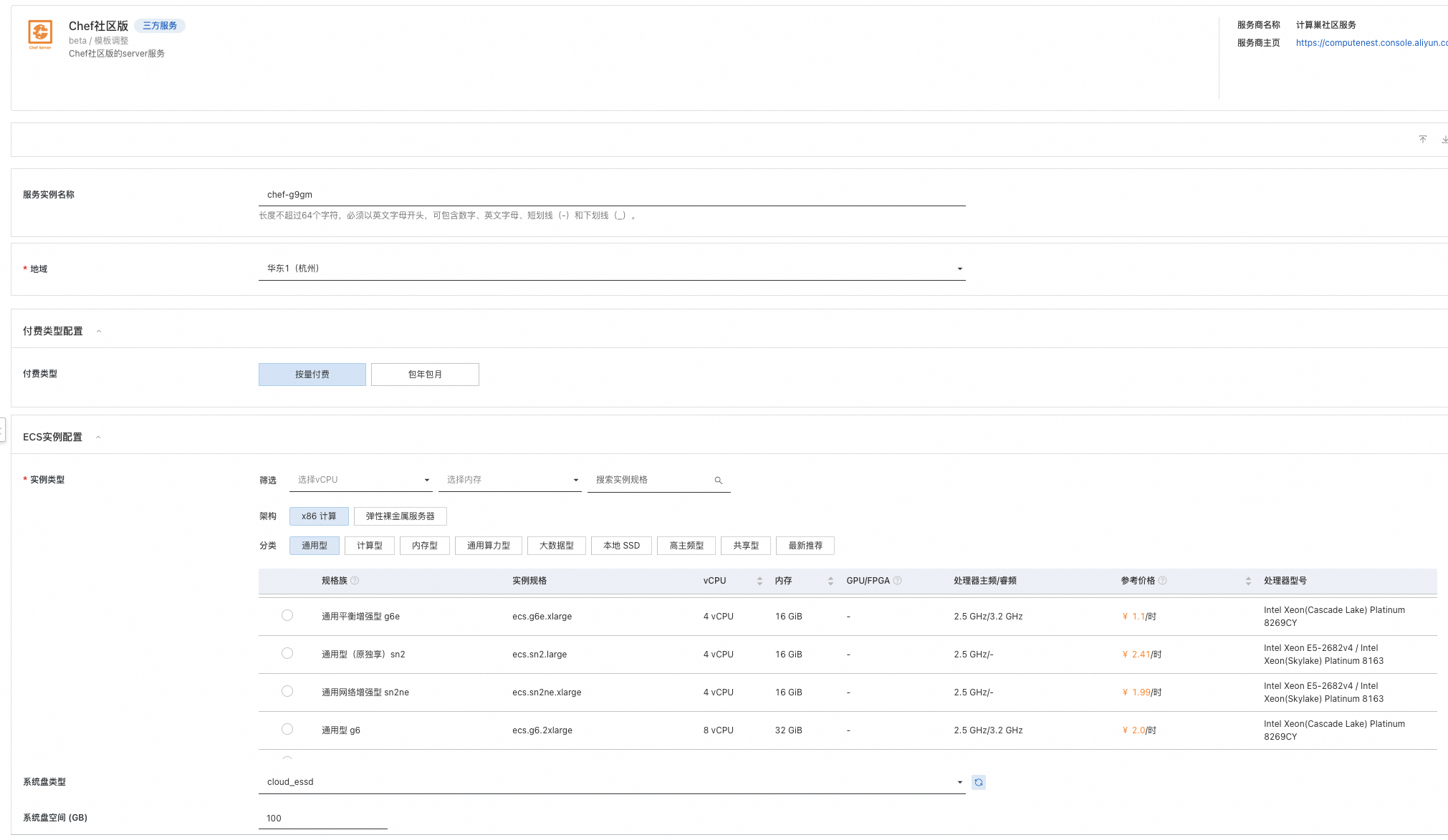Screen dimensions: 1448x840
Task: Choose 包年包月 payment type
Action: (425, 375)
